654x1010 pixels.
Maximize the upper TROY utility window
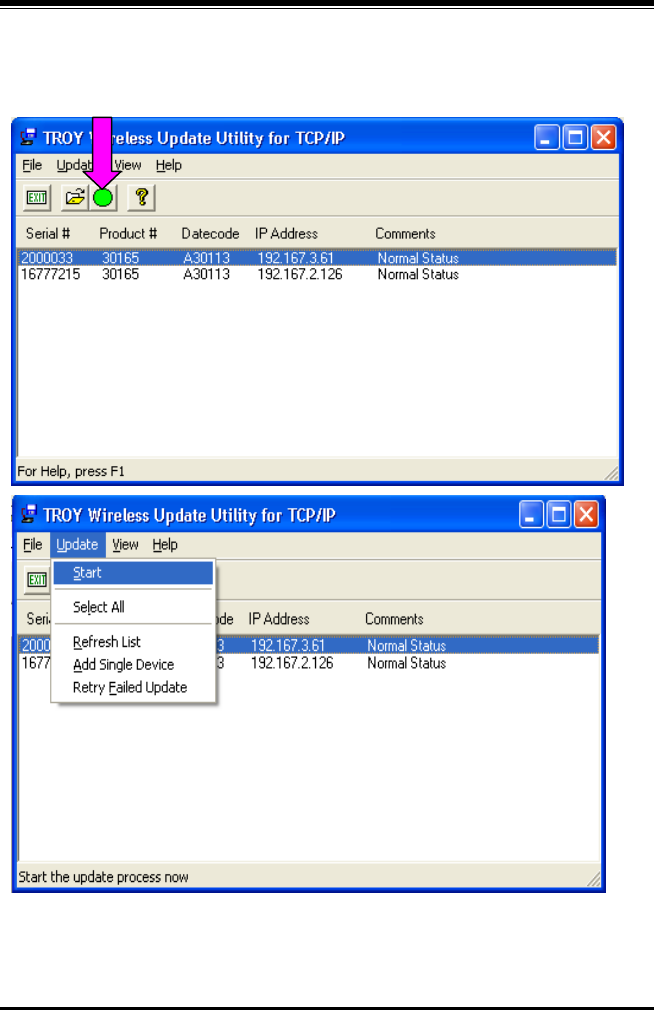pyautogui.click(x=575, y=138)
